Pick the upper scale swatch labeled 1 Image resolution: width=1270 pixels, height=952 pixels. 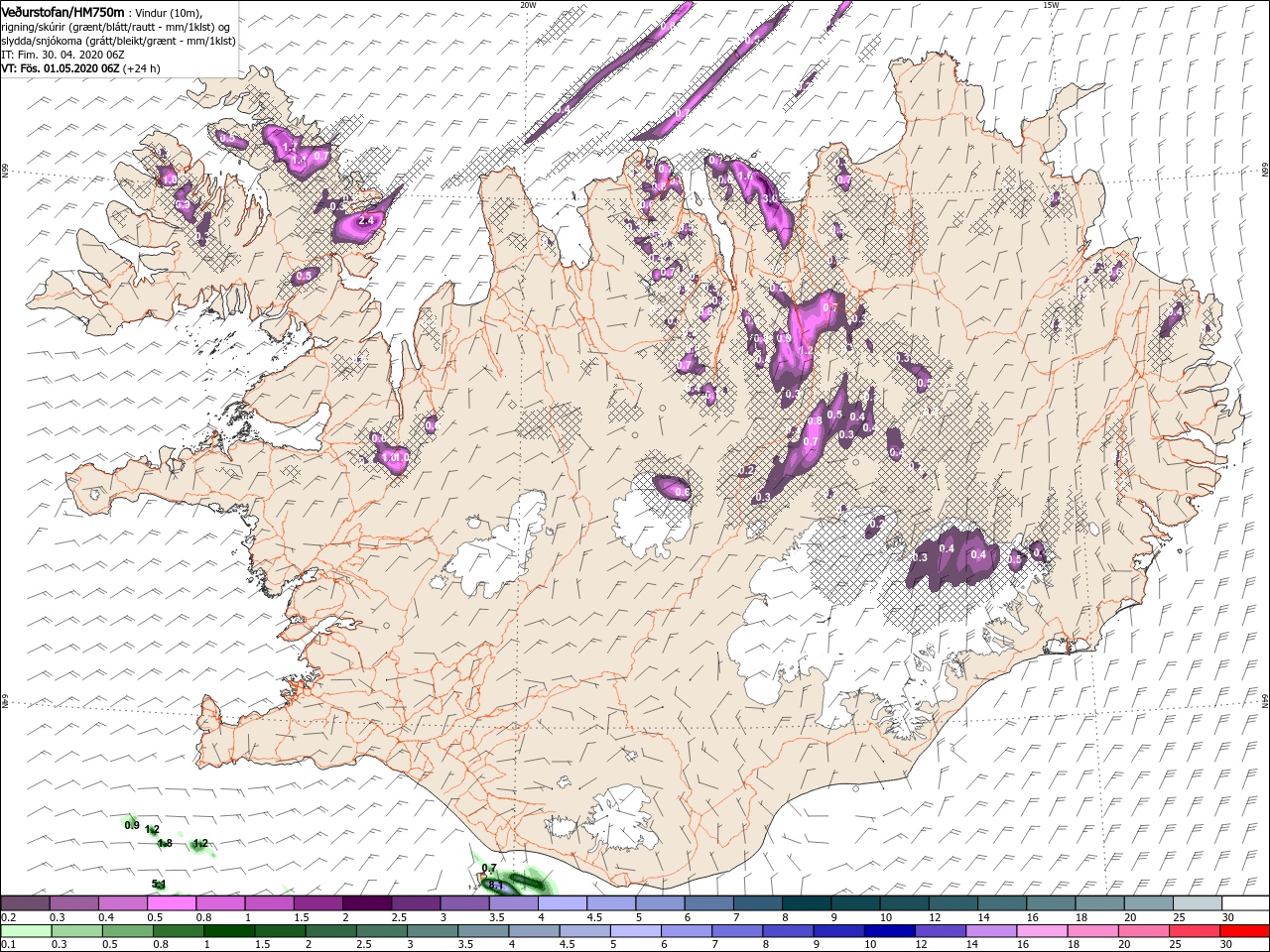pos(269,903)
